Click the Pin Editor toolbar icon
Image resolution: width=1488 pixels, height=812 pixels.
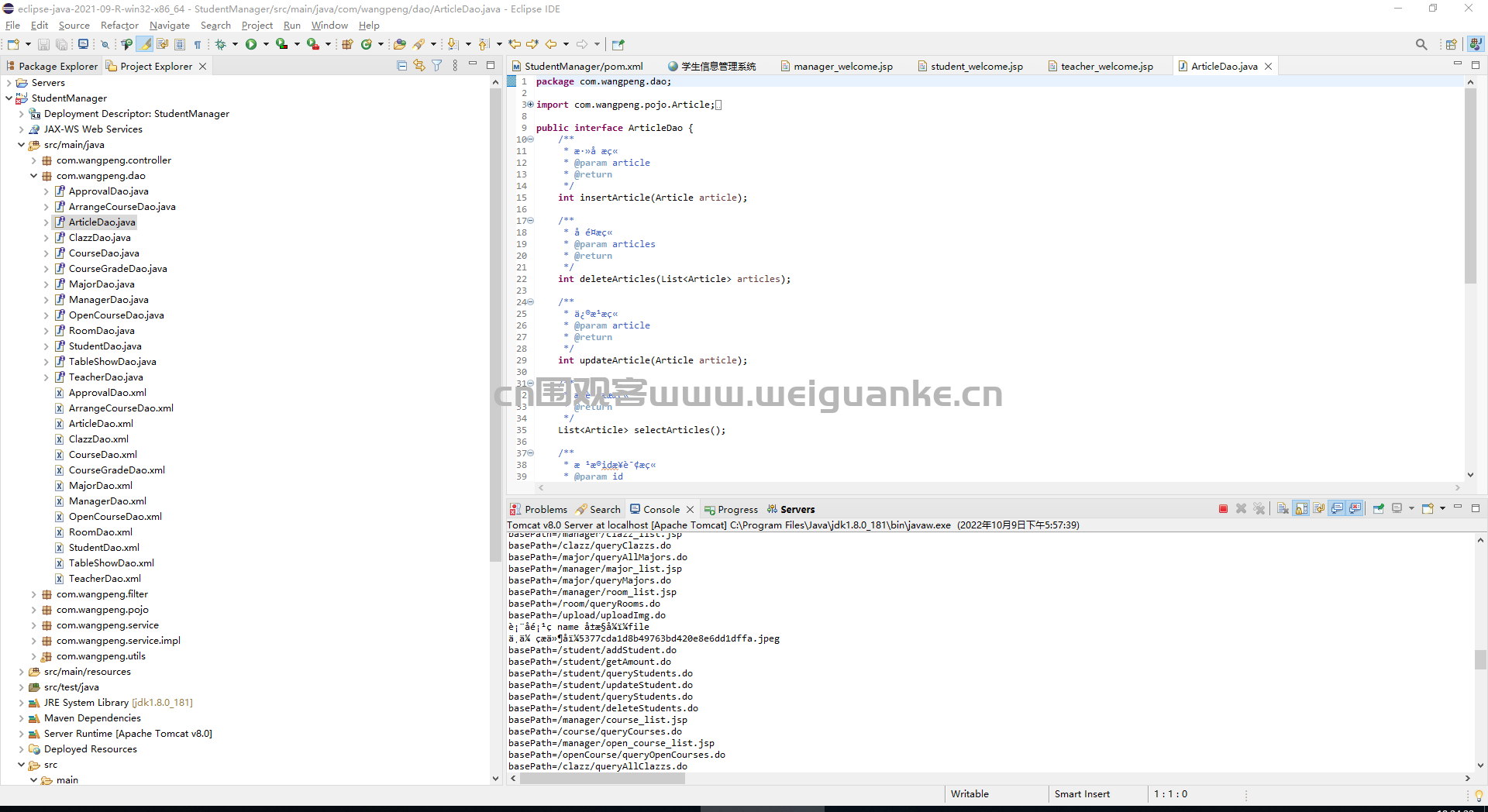pyautogui.click(x=618, y=44)
